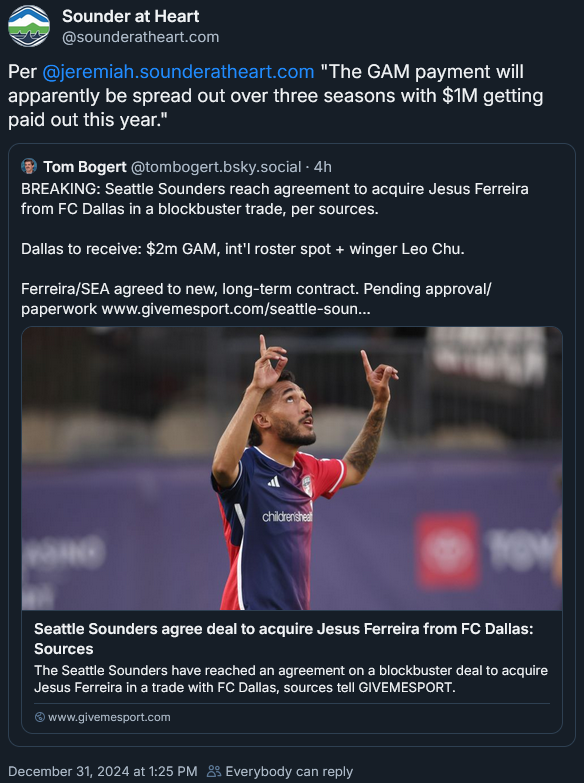Open the @jeremiah.sounderatheart.com mention
584x783 pixels.
(178, 71)
